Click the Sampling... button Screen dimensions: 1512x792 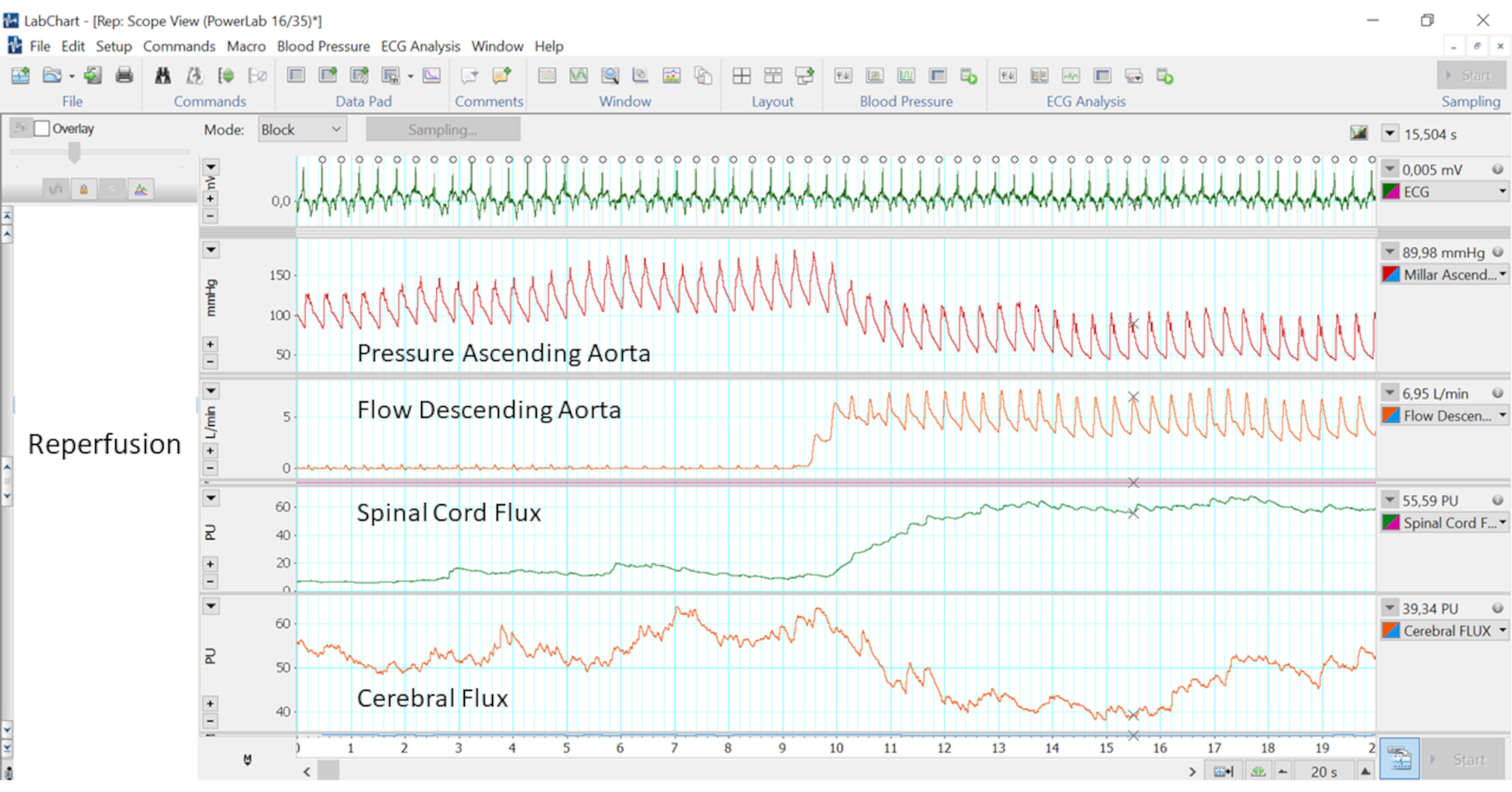pyautogui.click(x=442, y=129)
